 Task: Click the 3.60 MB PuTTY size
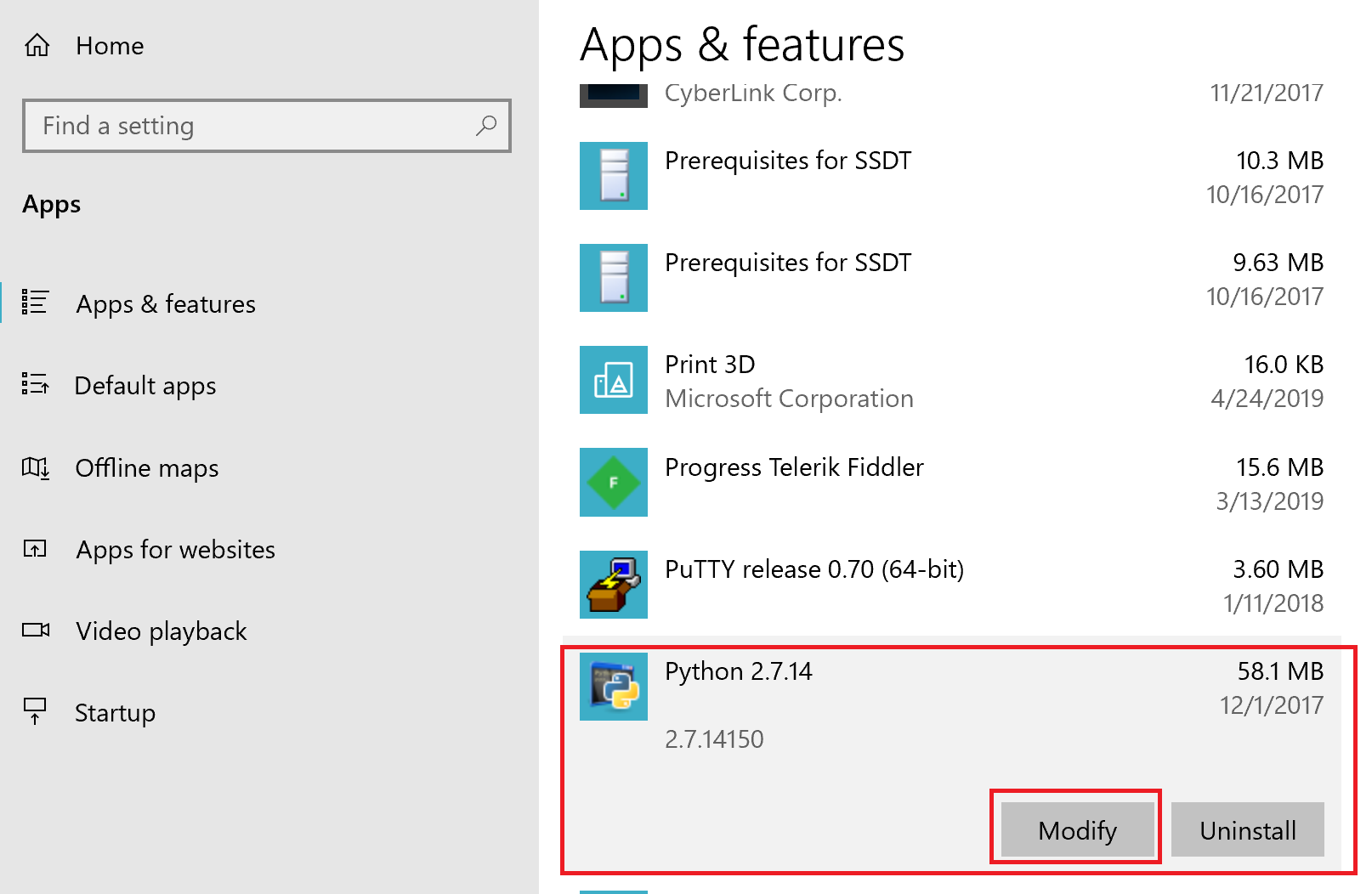tap(1278, 569)
